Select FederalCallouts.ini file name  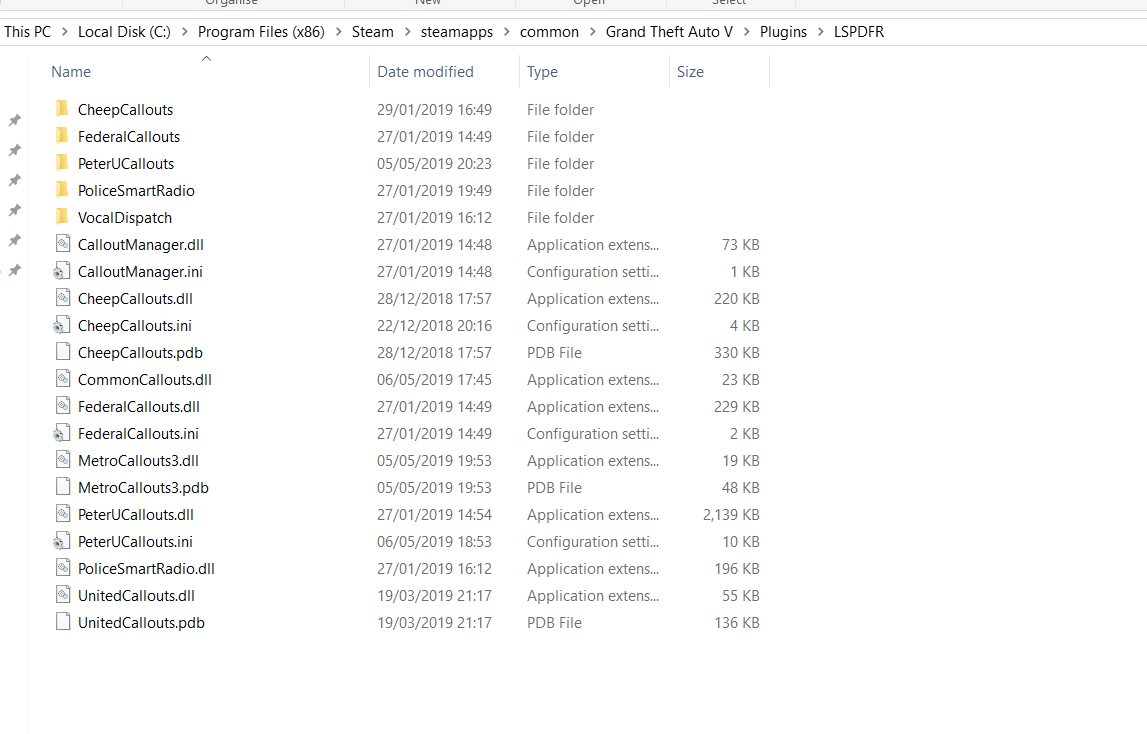click(x=138, y=433)
